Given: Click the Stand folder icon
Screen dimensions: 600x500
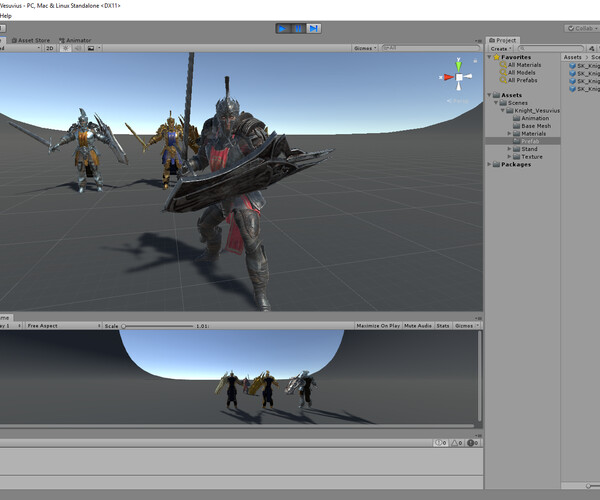Looking at the screenshot, I should coord(516,149).
